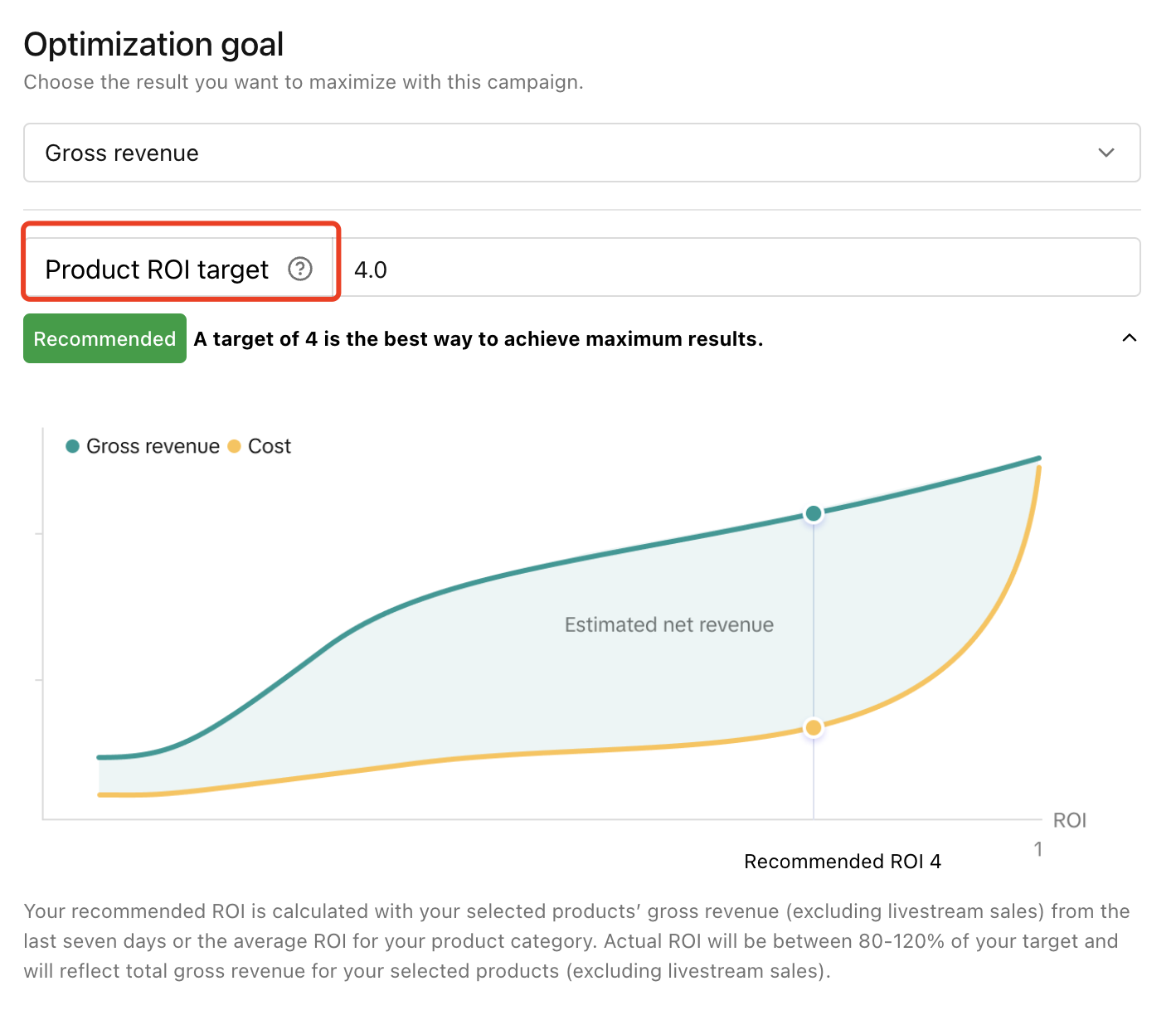Click the Product ROI target label
1176x1015 pixels.
[x=157, y=270]
